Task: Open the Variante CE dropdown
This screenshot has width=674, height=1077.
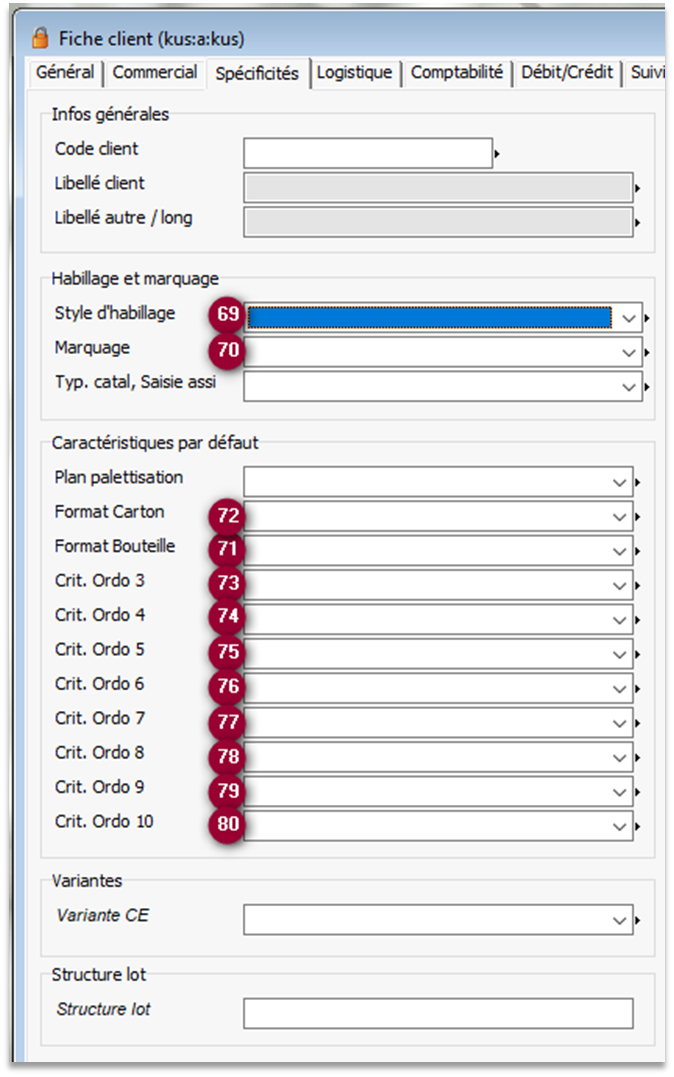Action: coord(620,920)
